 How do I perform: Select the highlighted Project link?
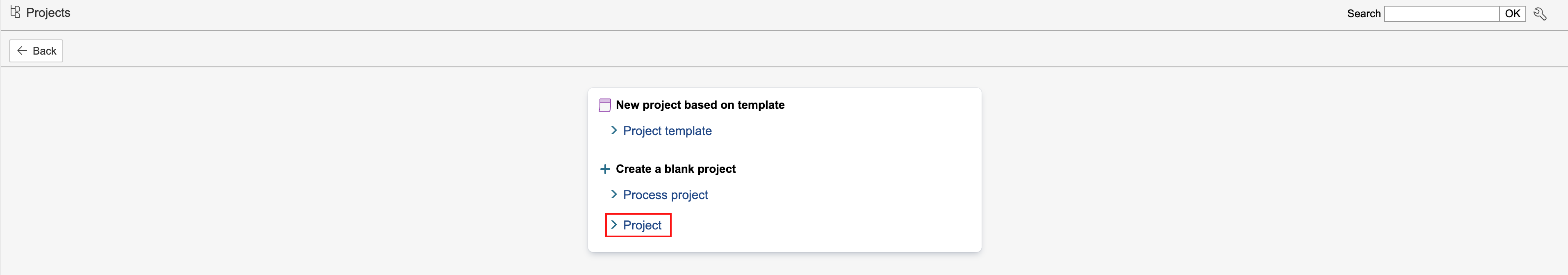642,226
